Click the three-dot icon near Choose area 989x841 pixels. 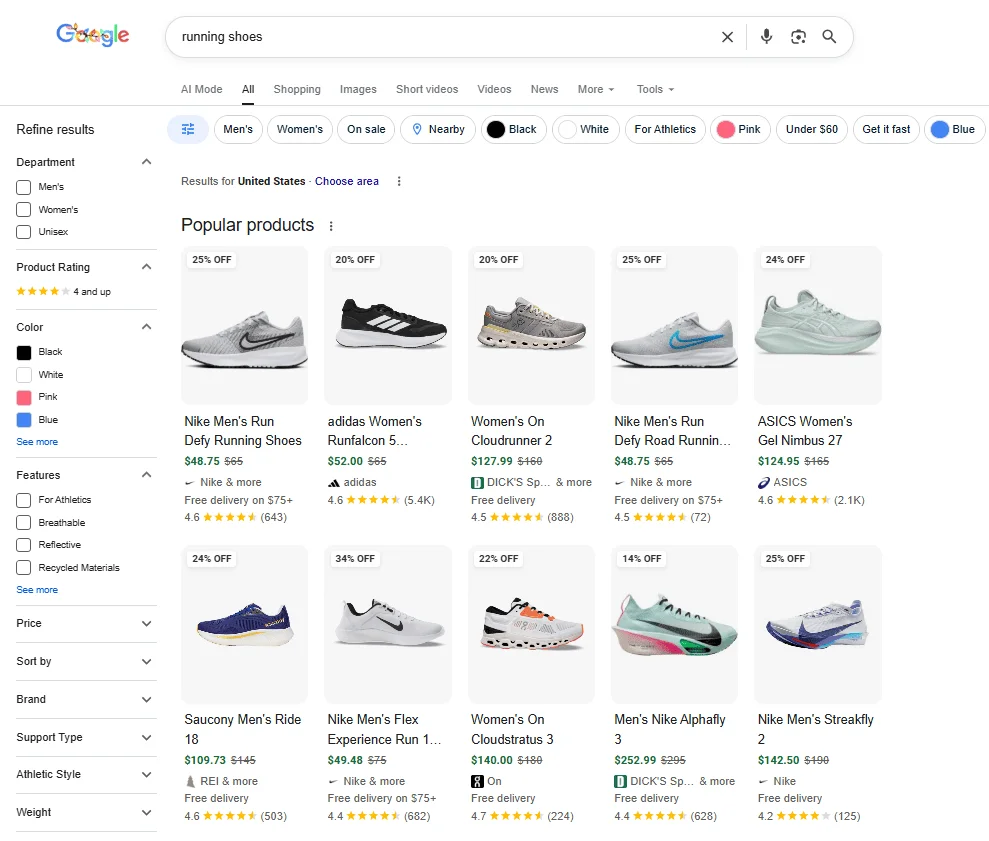tap(398, 181)
